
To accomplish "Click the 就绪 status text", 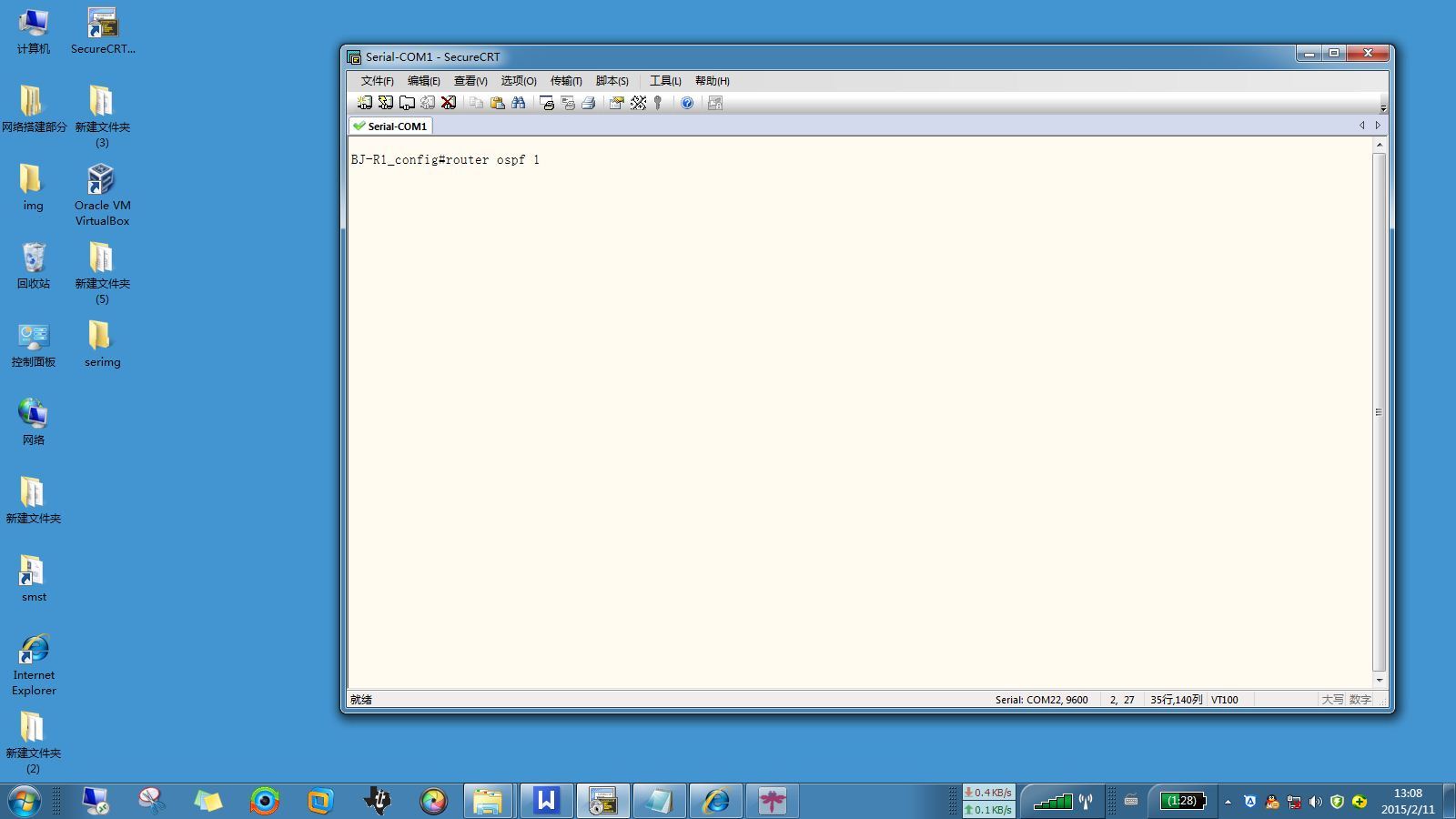I will pos(361,700).
